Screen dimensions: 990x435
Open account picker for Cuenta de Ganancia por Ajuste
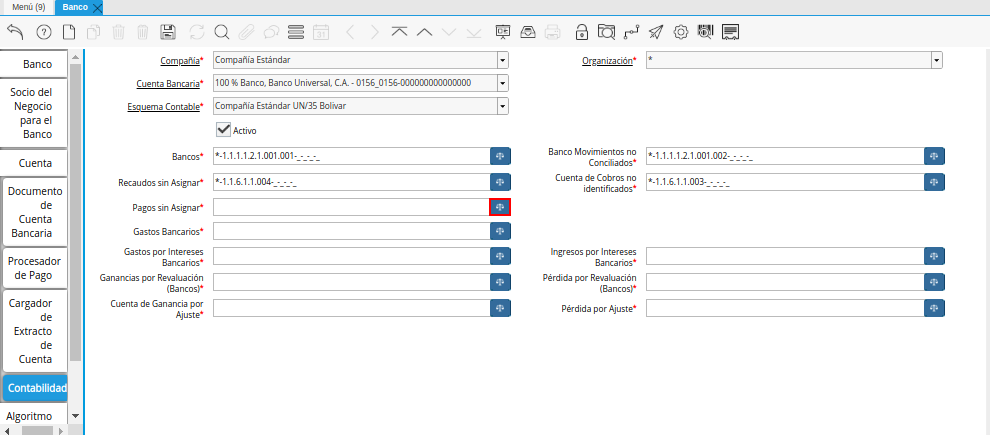tap(500, 308)
